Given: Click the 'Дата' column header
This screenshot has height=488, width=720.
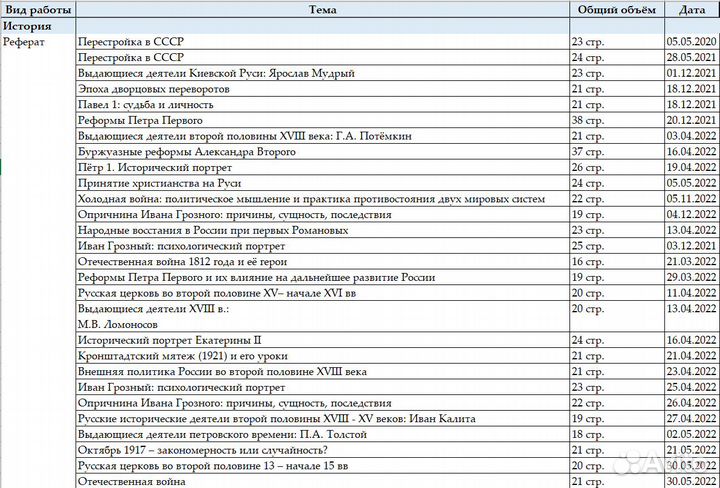Looking at the screenshot, I should click(x=692, y=10).
